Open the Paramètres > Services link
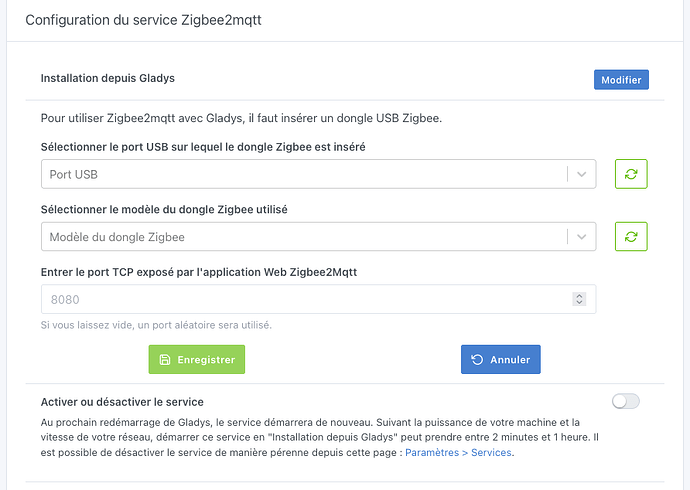690x490 pixels. (458, 452)
